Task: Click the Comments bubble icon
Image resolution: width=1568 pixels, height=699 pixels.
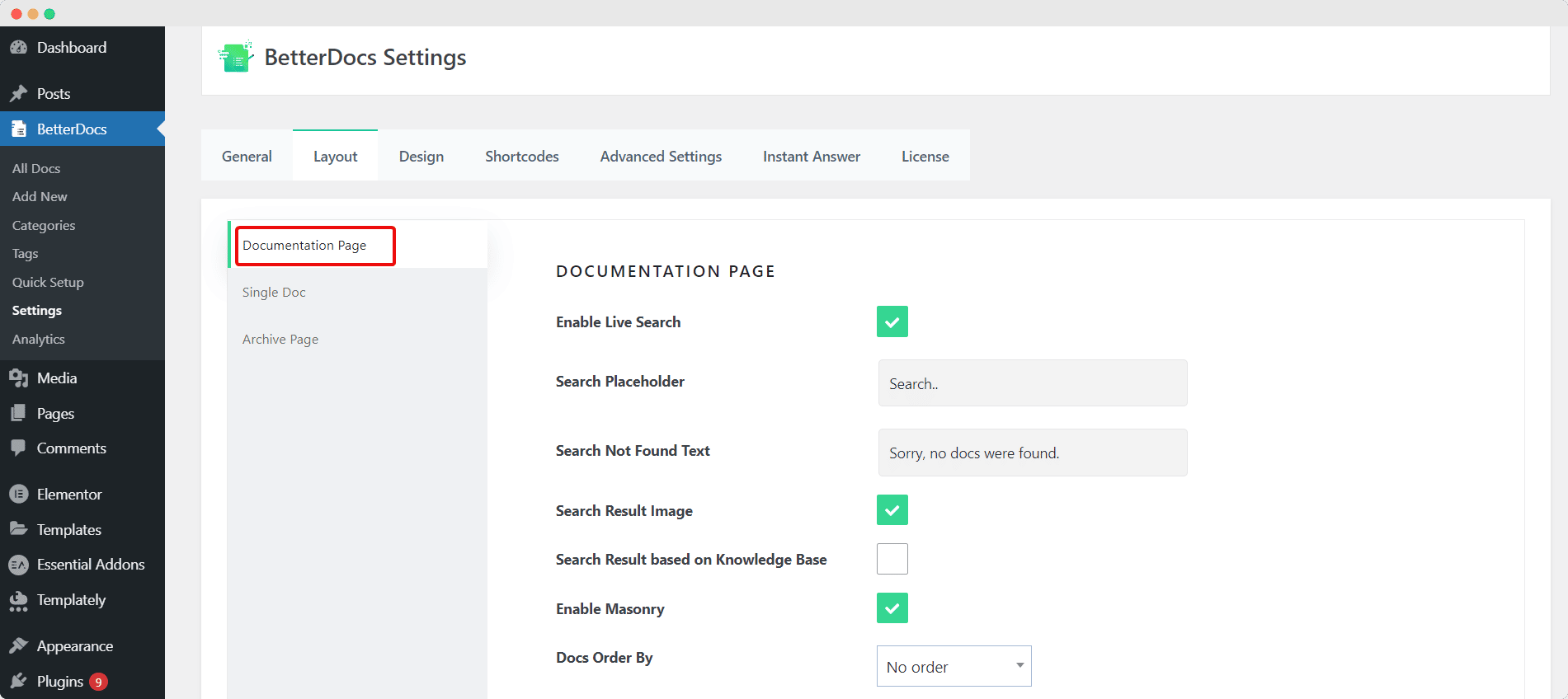Action: coord(18,448)
